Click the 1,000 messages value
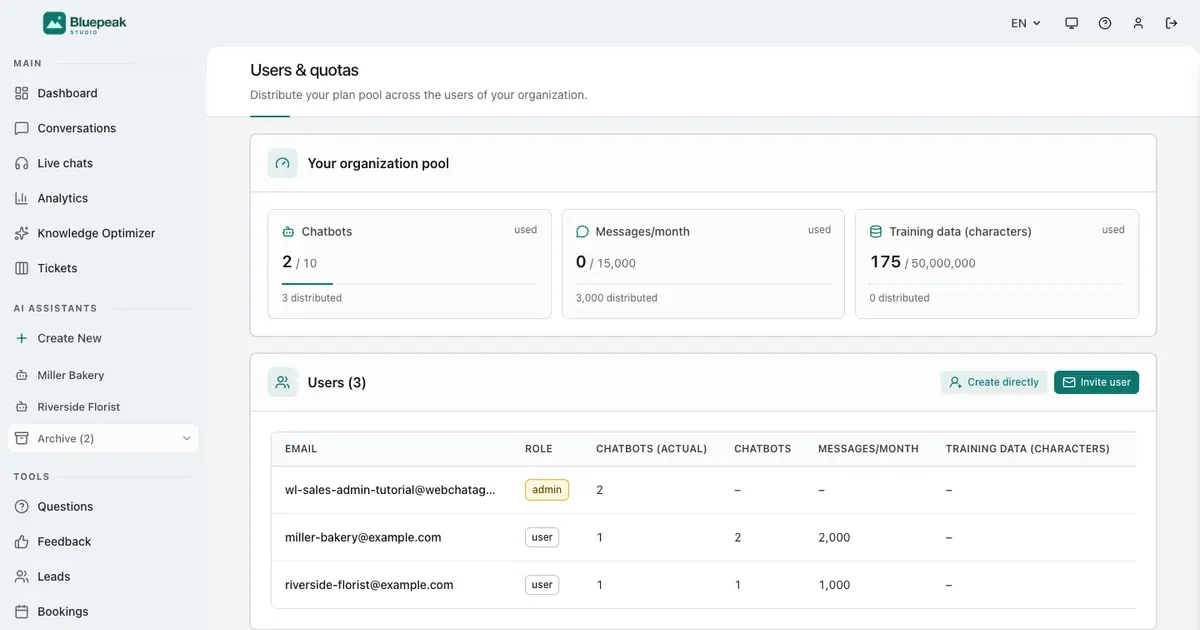The width and height of the screenshot is (1200, 630). click(x=834, y=585)
